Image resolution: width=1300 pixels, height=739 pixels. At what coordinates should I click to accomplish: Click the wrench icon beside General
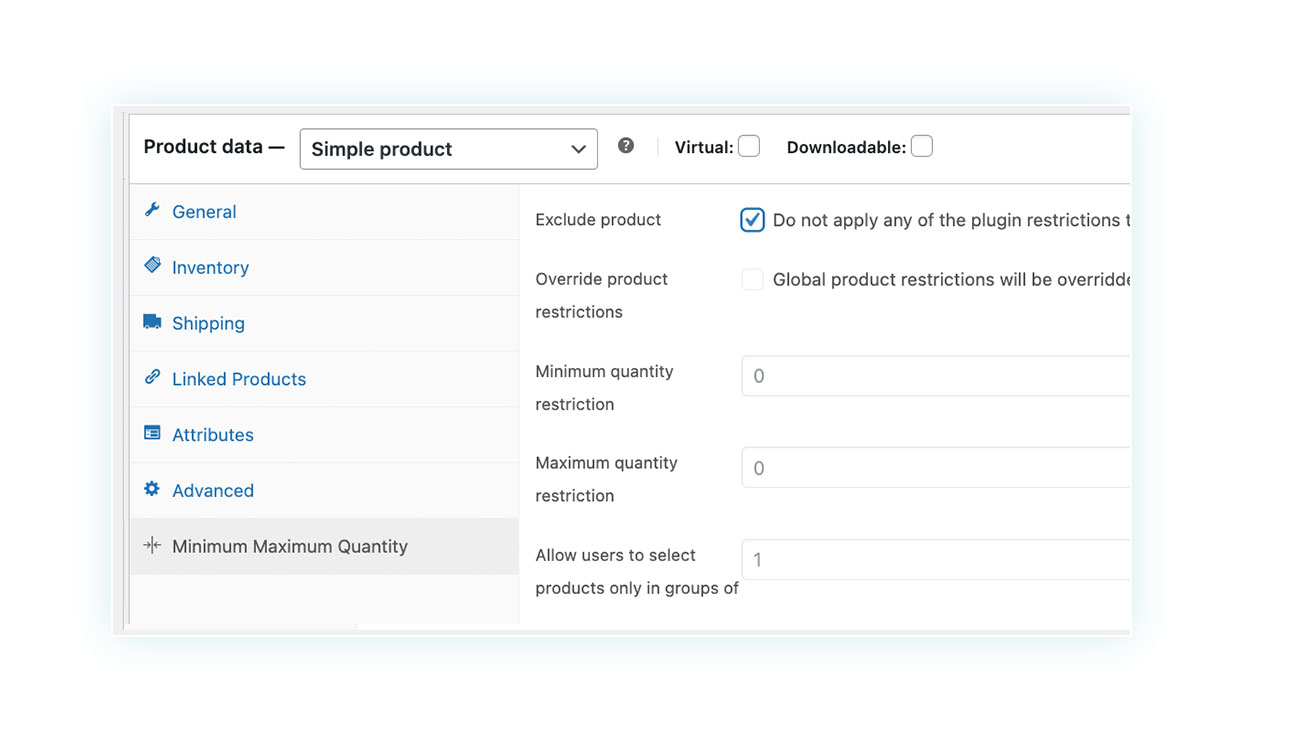tap(152, 209)
